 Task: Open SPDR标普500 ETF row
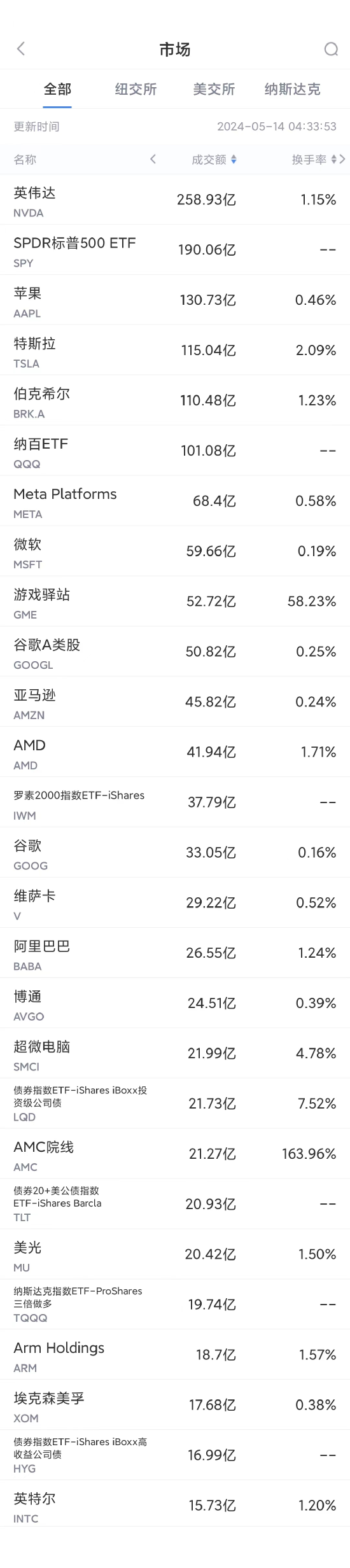[175, 250]
